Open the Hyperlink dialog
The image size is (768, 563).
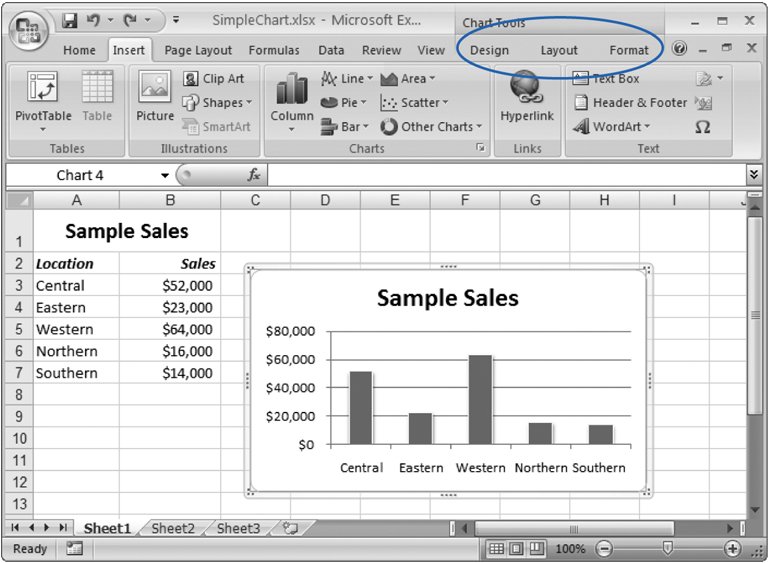pyautogui.click(x=527, y=98)
